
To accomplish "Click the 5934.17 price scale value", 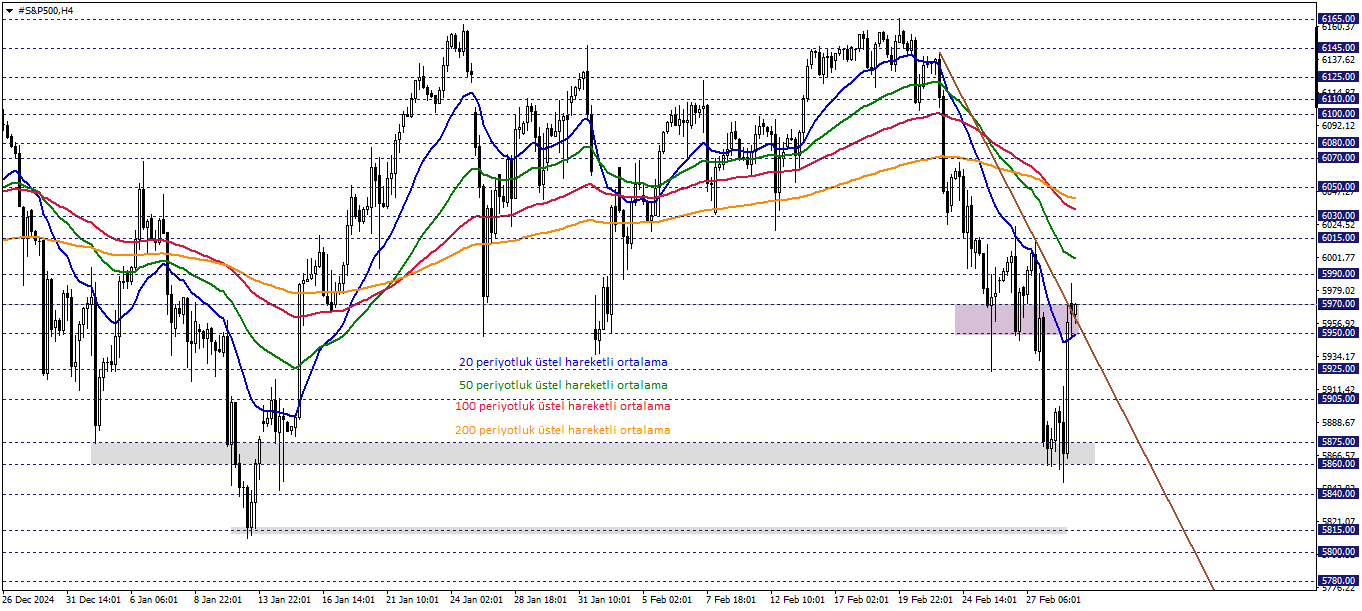I will click(x=1337, y=356).
